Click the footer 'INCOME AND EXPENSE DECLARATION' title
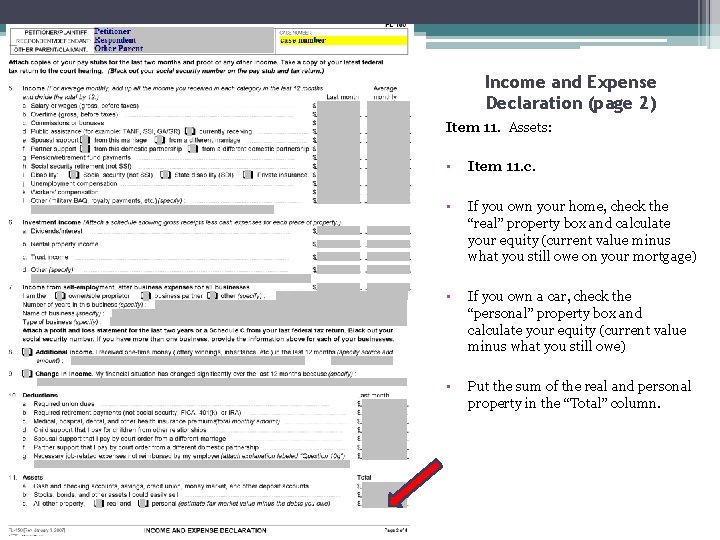The width and height of the screenshot is (720, 540). (x=205, y=530)
